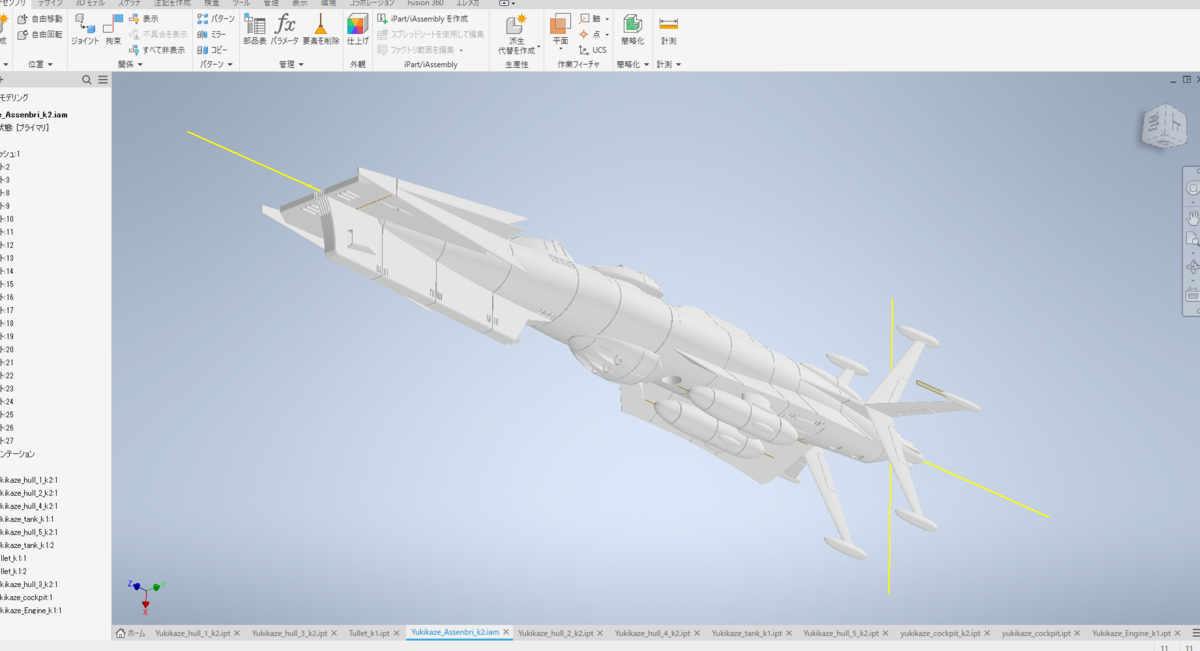This screenshot has height=651, width=1200.
Task: Open the 注記を作成 ribbon tab
Action: (x=172, y=3)
